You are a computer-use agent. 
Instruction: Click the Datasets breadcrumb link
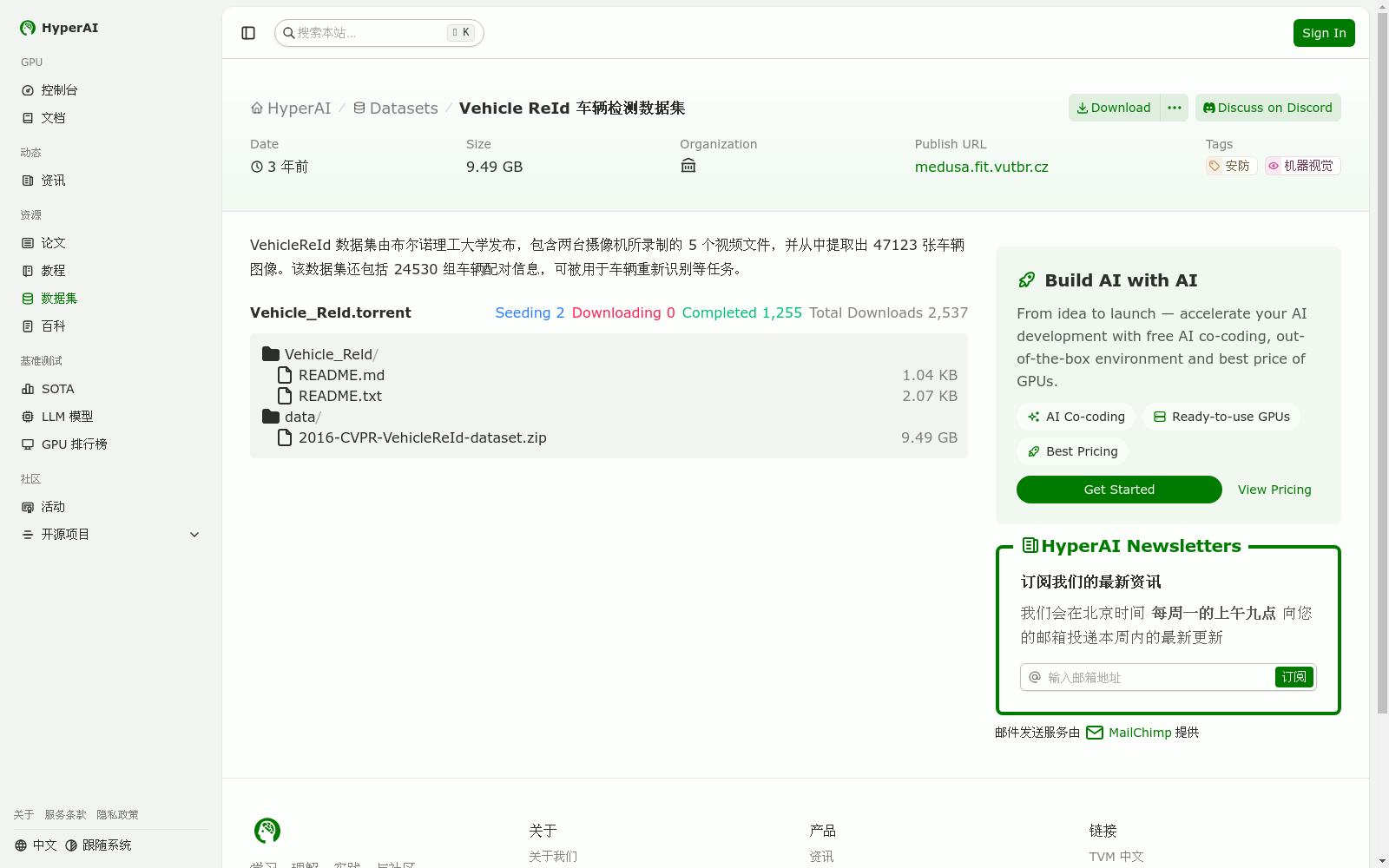tap(396, 108)
